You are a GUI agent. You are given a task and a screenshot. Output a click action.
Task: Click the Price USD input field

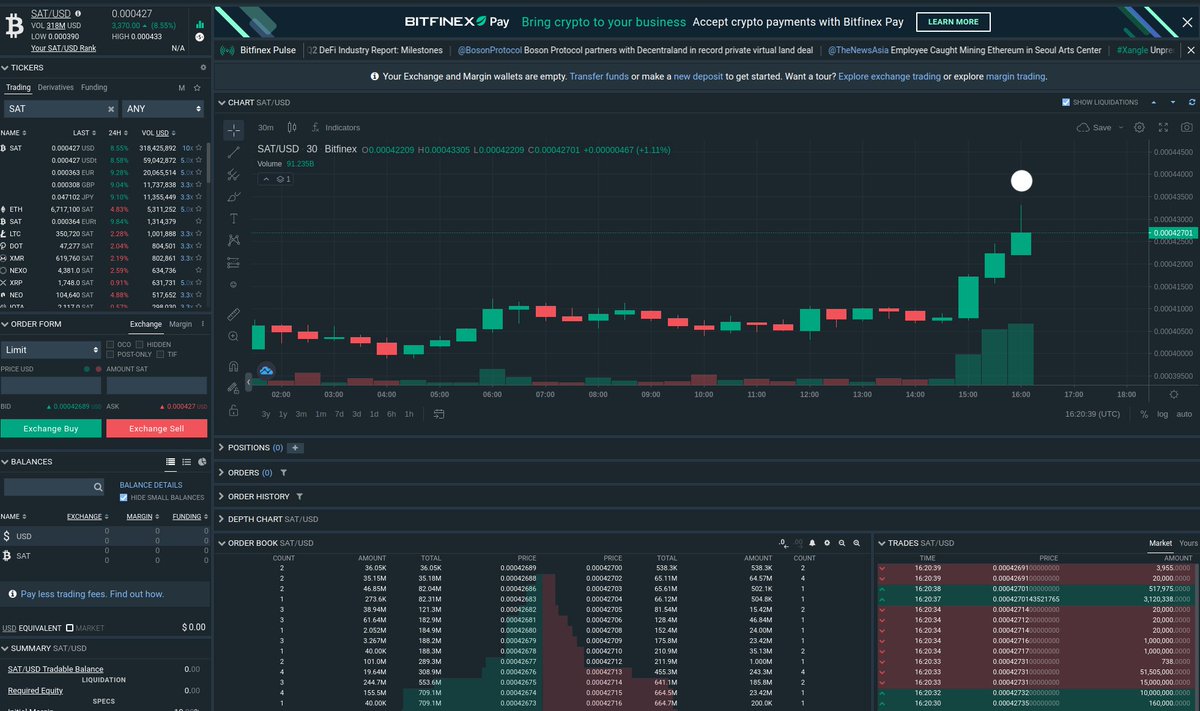[50, 385]
